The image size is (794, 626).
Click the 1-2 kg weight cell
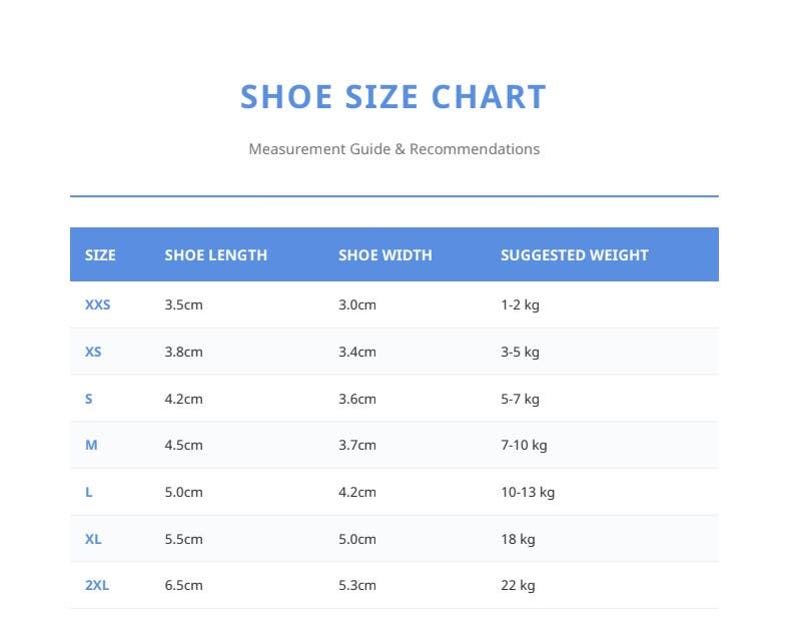(x=520, y=305)
